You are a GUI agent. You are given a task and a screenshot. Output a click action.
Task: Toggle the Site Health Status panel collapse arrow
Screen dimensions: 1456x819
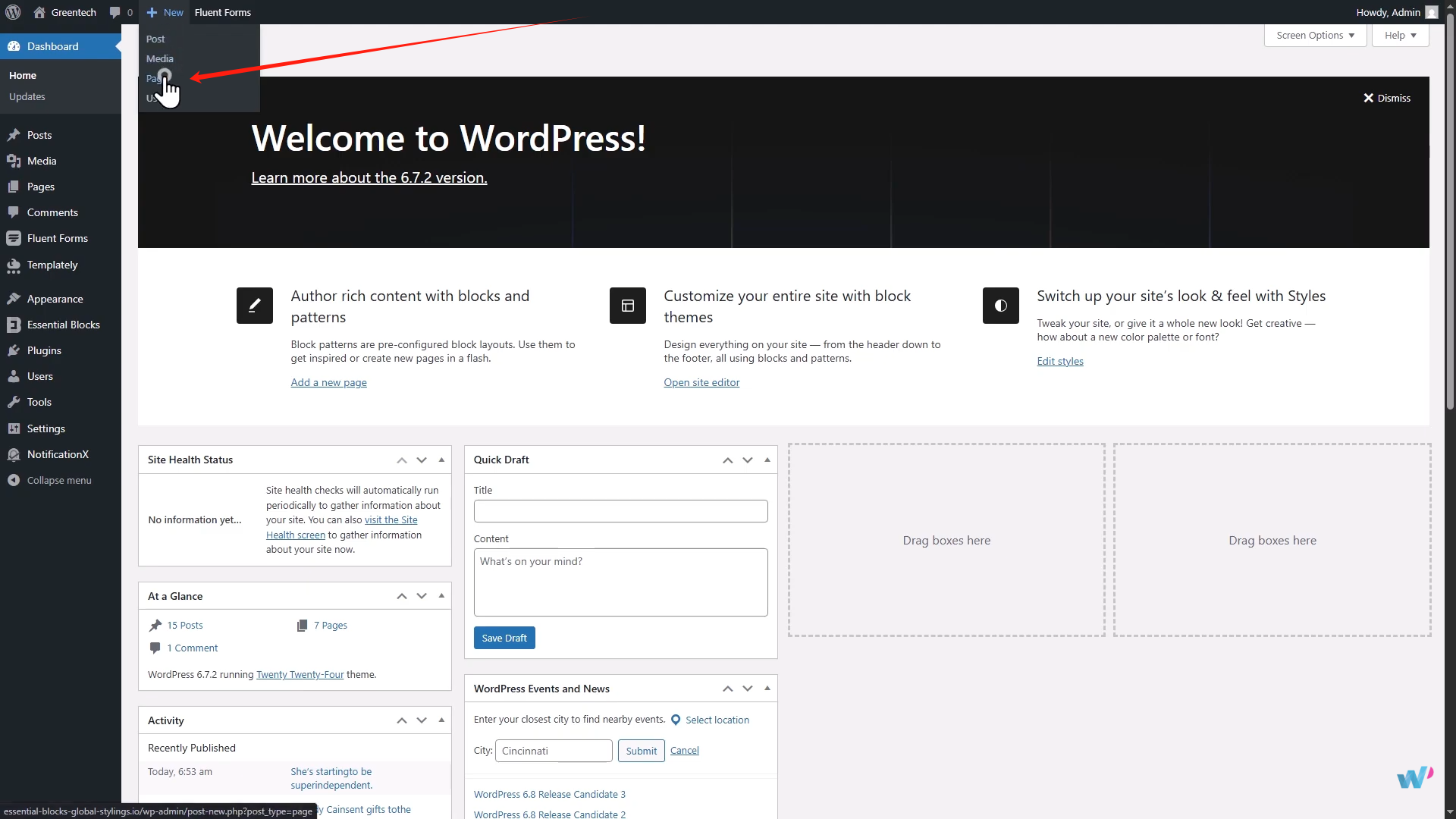point(441,460)
